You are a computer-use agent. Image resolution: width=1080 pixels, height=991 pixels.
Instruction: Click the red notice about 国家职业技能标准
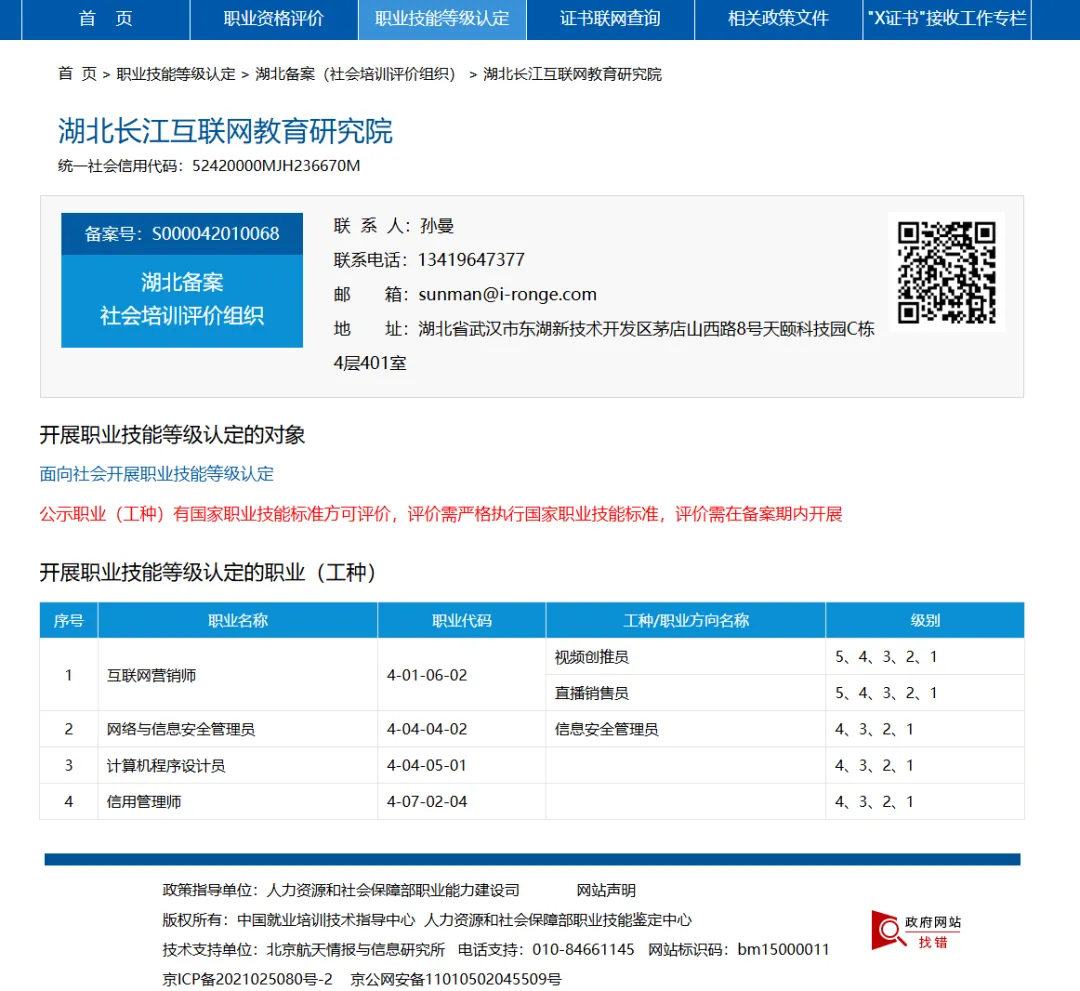[x=441, y=514]
